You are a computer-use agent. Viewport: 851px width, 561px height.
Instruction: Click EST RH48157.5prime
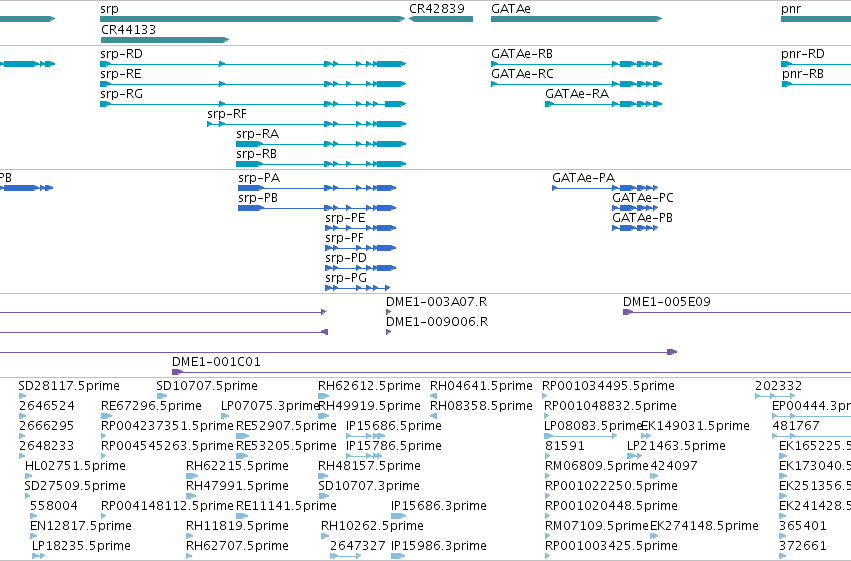point(323,476)
